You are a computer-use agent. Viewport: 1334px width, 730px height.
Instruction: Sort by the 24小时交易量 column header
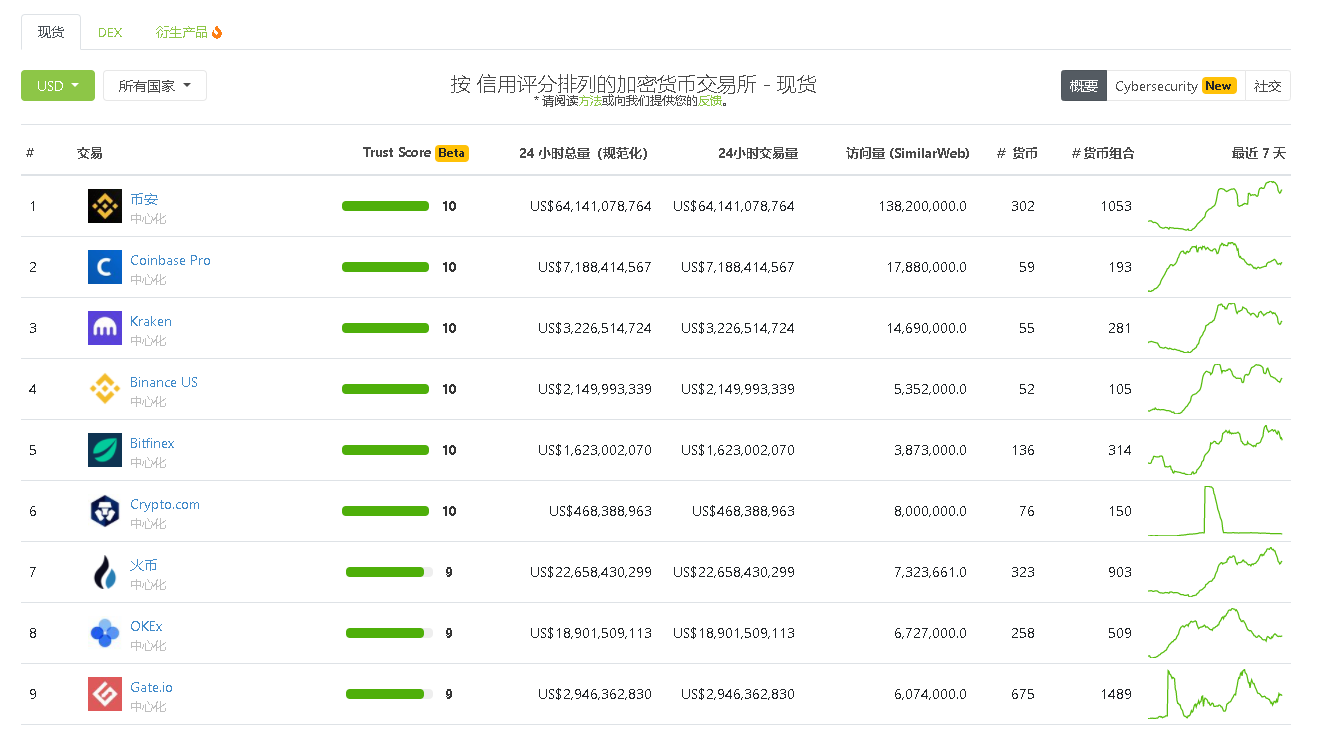tap(758, 153)
